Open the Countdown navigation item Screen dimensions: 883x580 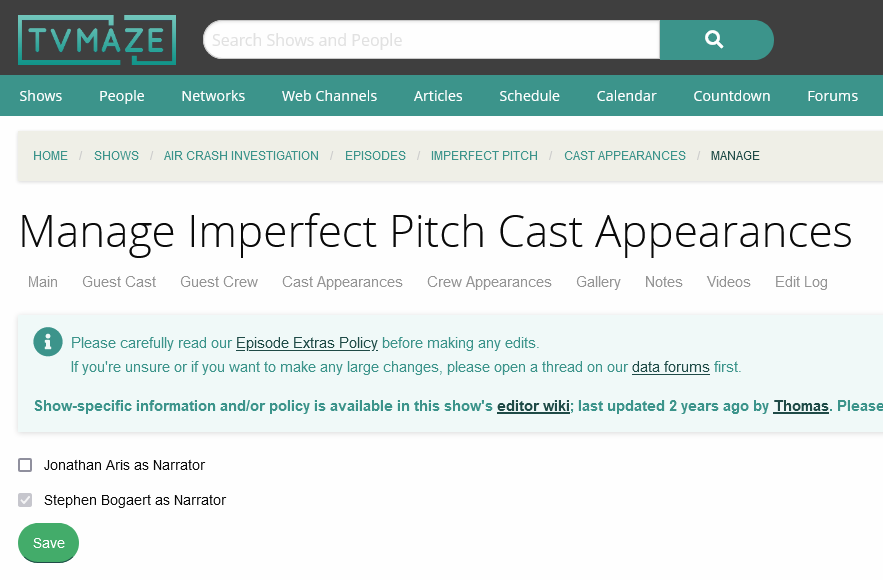pyautogui.click(x=732, y=96)
